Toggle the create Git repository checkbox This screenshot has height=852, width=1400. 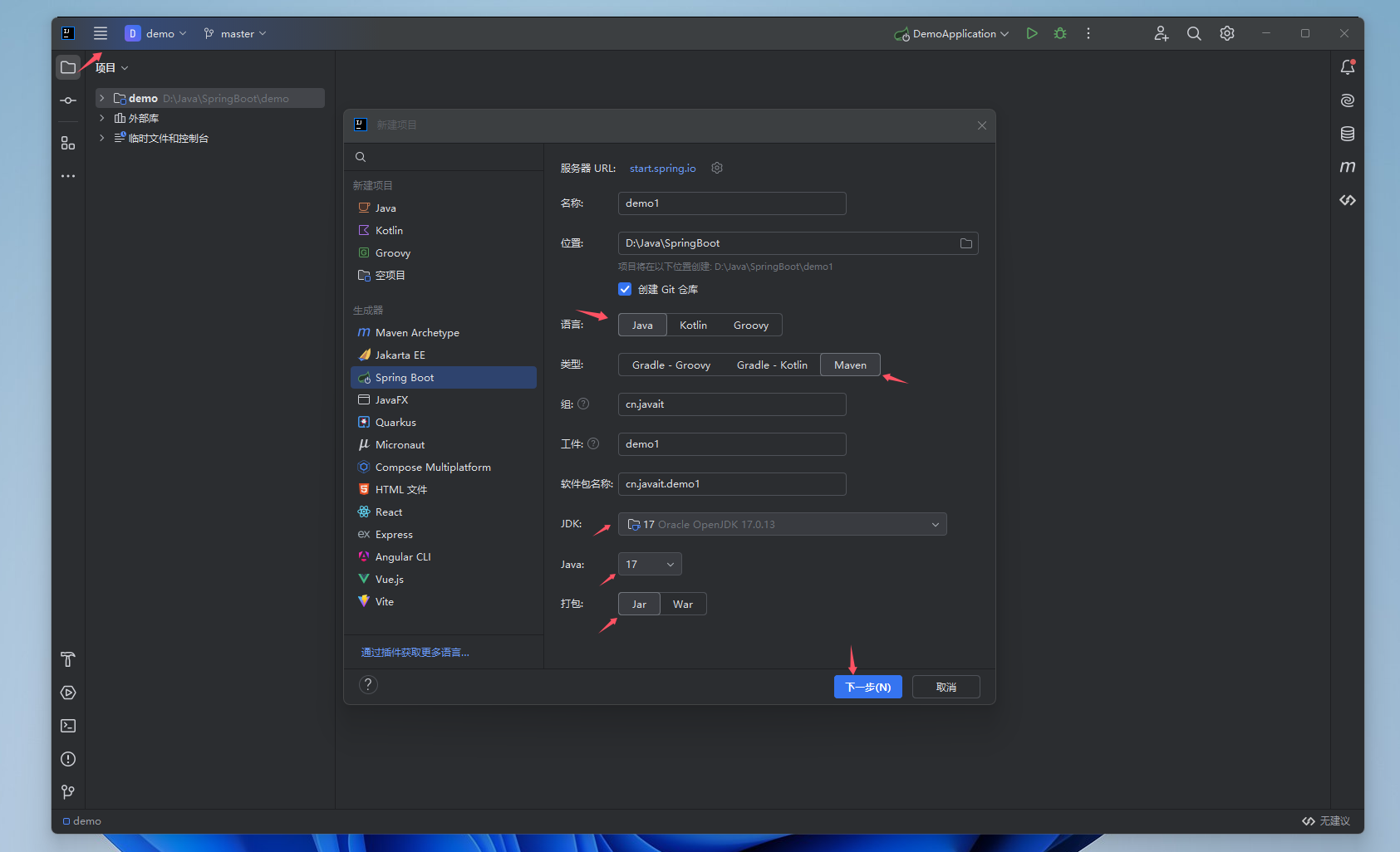tap(625, 289)
